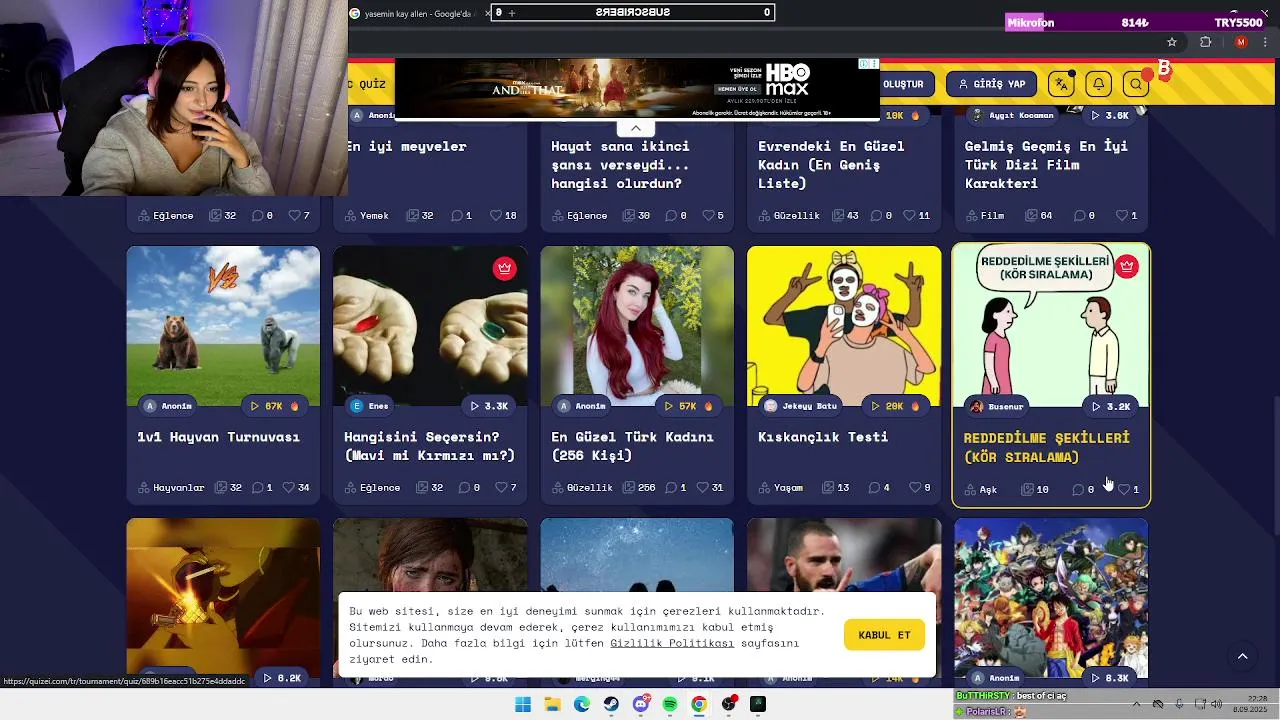Viewport: 1280px width, 720px height.
Task: Open Discord from taskbar
Action: (641, 704)
